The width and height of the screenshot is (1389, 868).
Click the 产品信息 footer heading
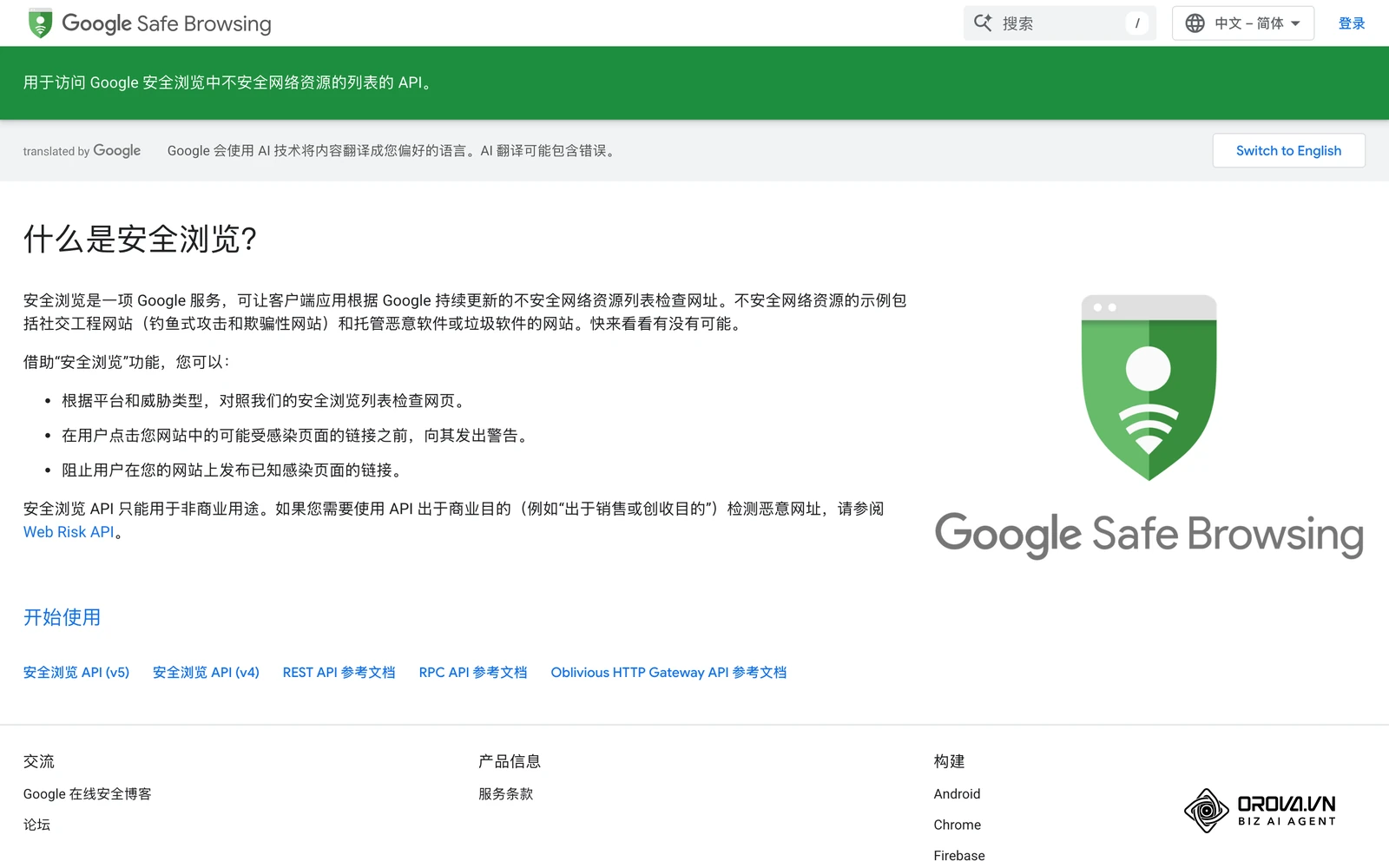[510, 761]
